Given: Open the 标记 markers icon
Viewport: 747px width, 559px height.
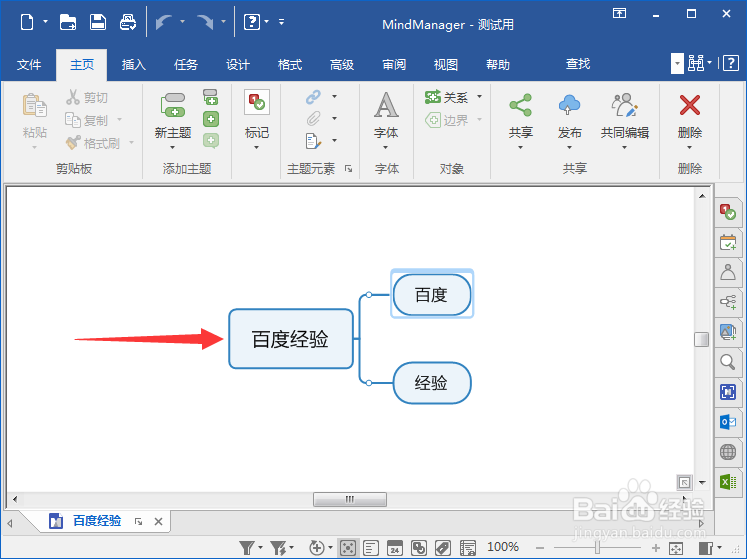Looking at the screenshot, I should pyautogui.click(x=257, y=102).
